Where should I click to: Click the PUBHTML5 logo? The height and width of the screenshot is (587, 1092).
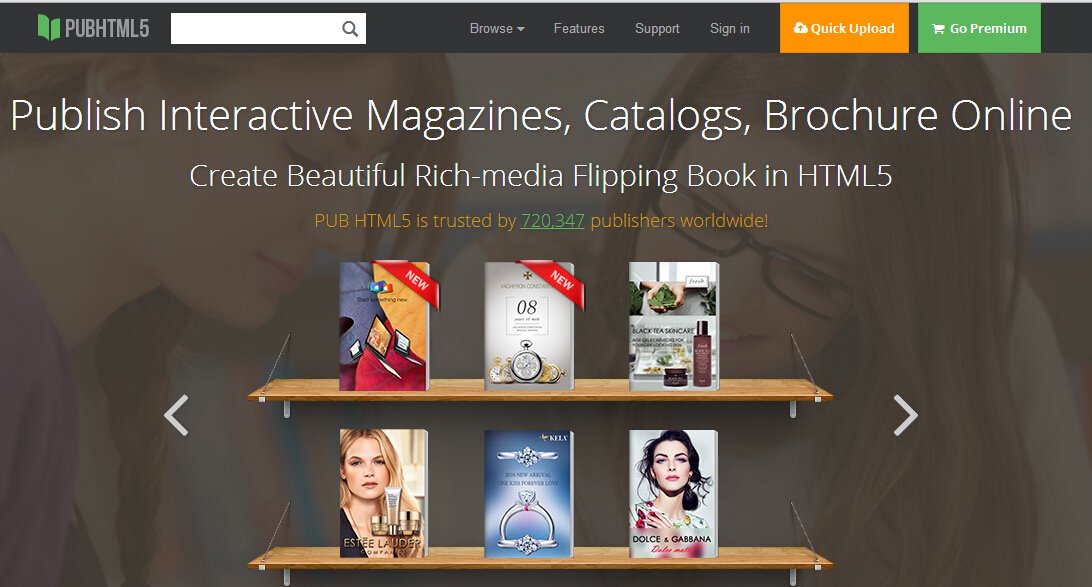point(93,28)
